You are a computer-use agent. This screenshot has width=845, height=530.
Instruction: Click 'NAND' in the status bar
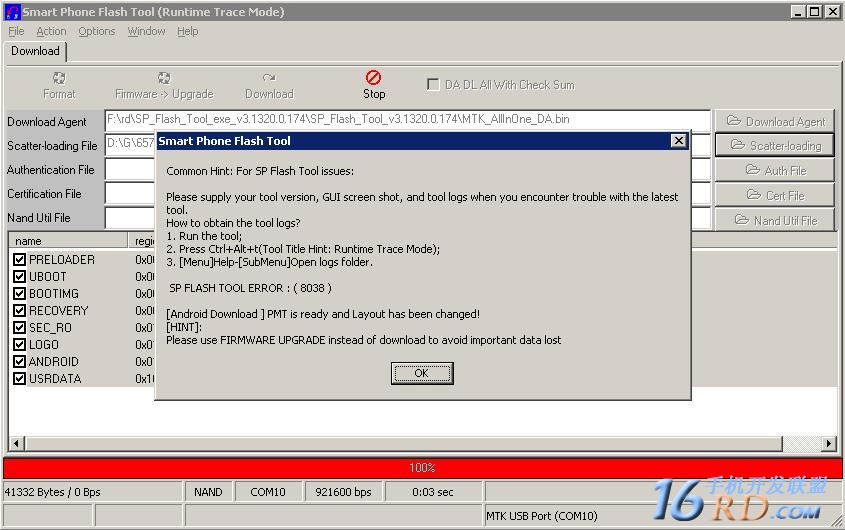tap(209, 492)
